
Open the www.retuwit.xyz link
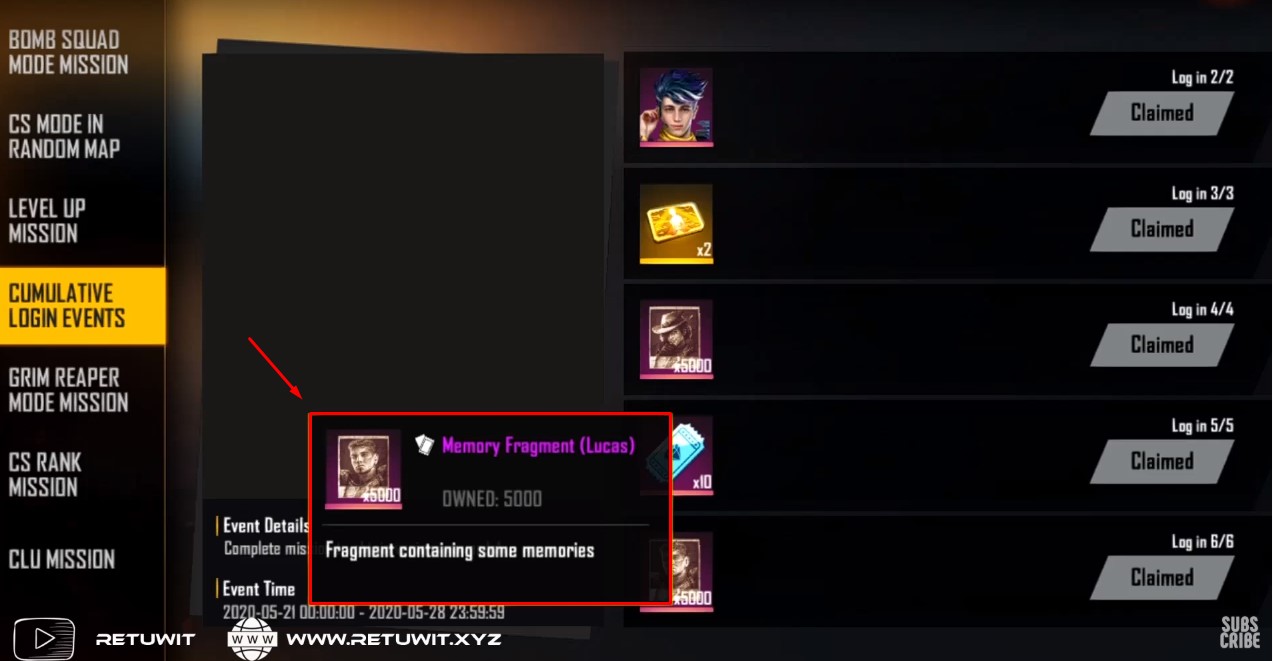[394, 639]
